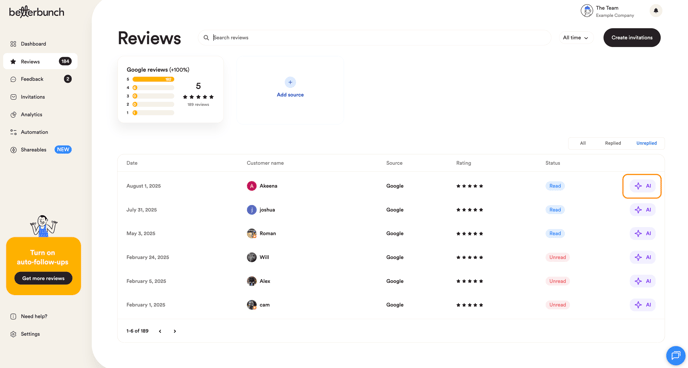Click the plus icon to add source

[x=290, y=82]
